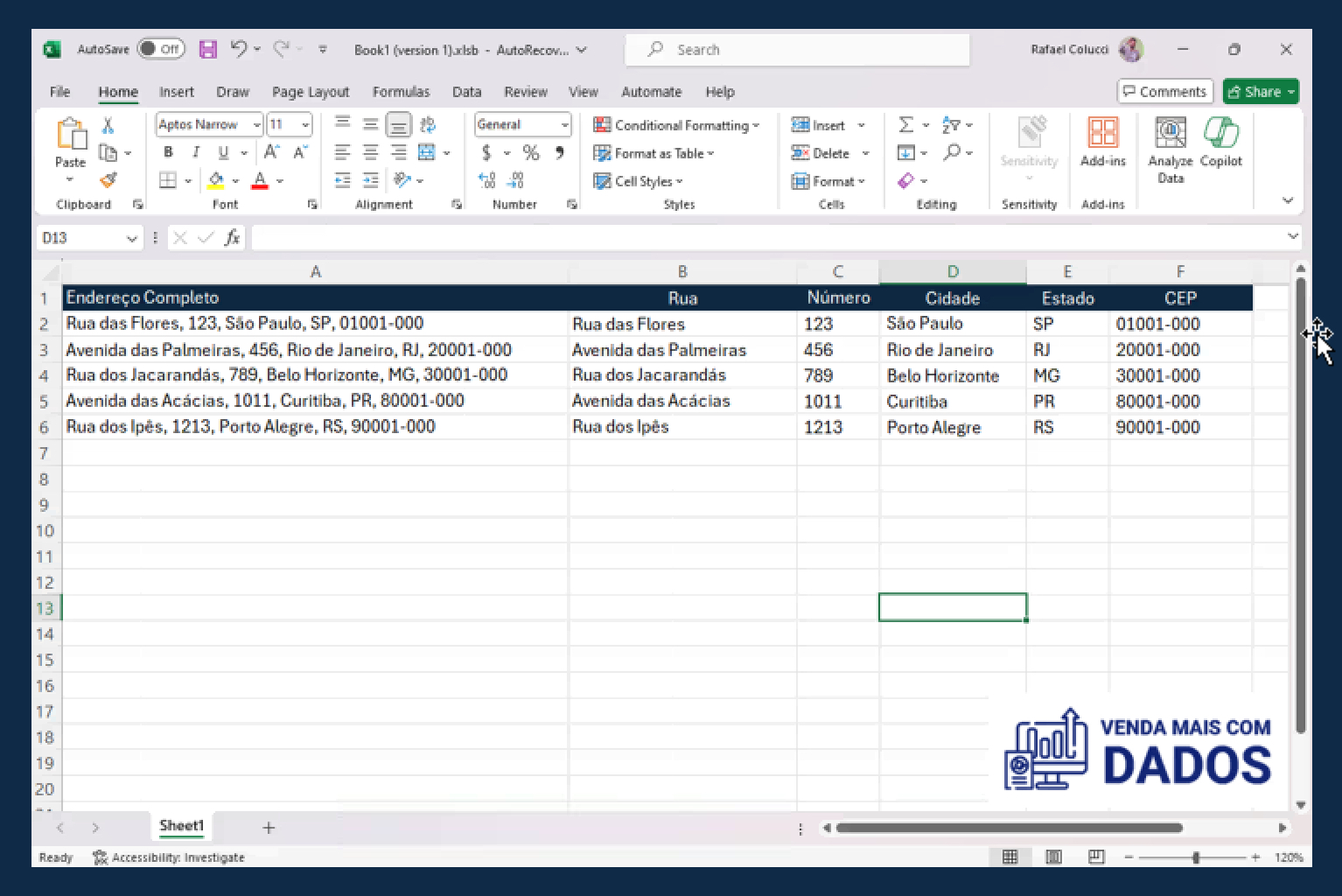The image size is (1342, 896).
Task: Open the Comments pane
Action: coord(1164,91)
